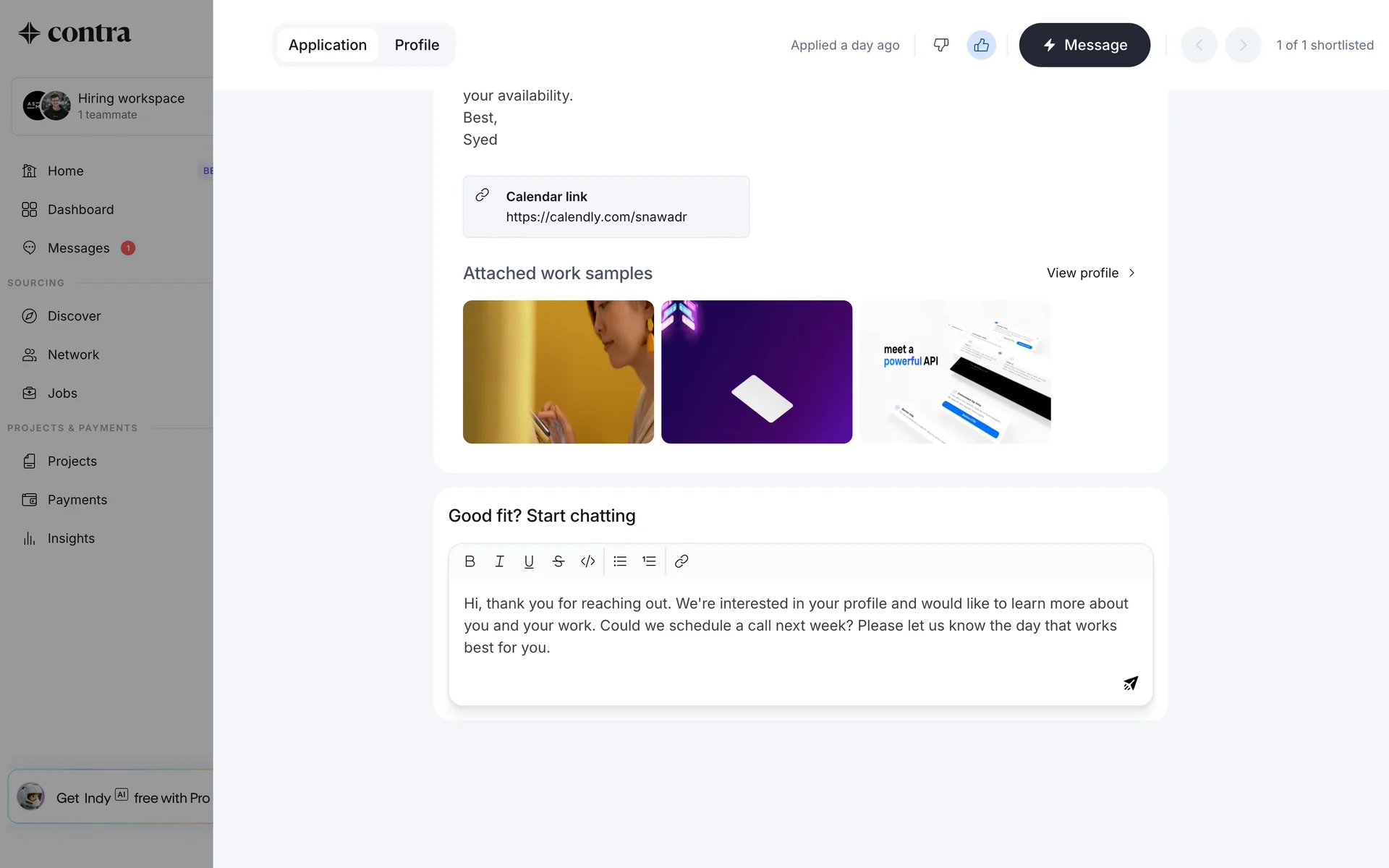1389x868 pixels.
Task: Add a hyperlink in the editor
Action: pos(681,561)
